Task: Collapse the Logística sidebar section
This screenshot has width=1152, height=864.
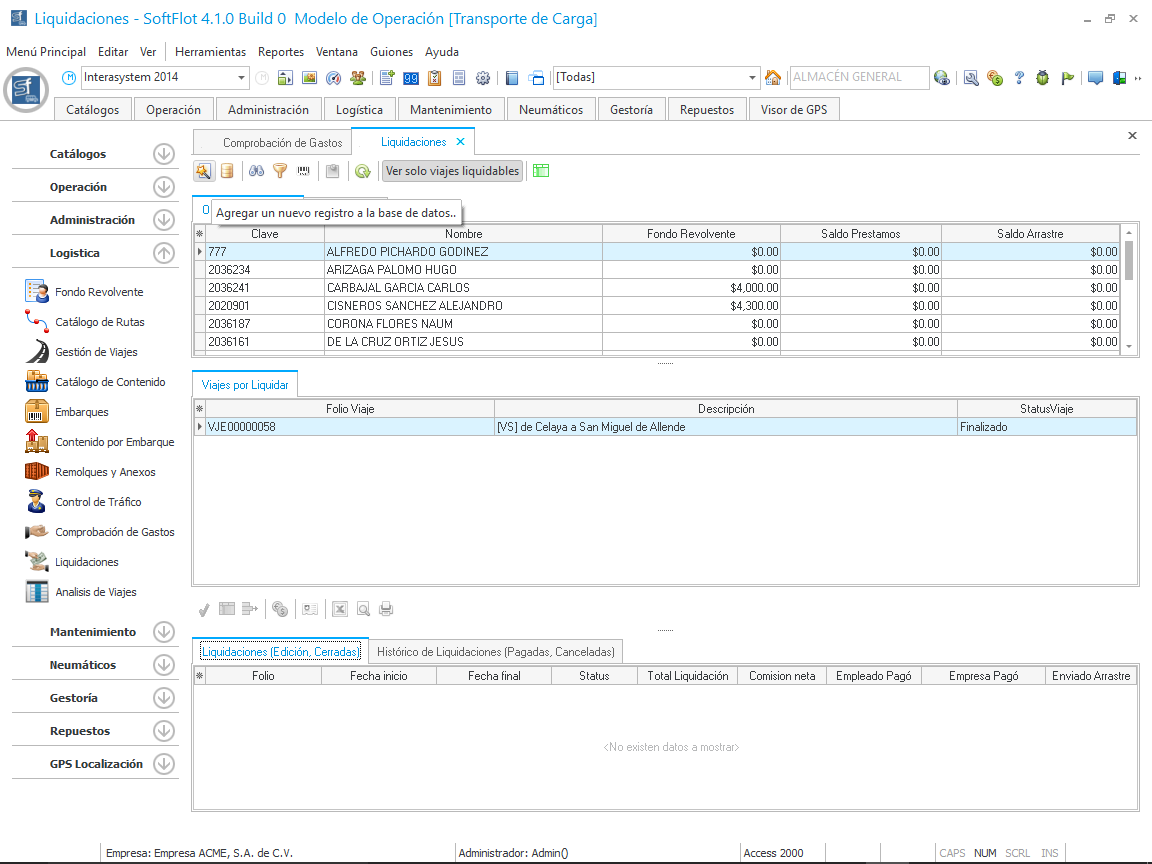Action: (x=164, y=253)
